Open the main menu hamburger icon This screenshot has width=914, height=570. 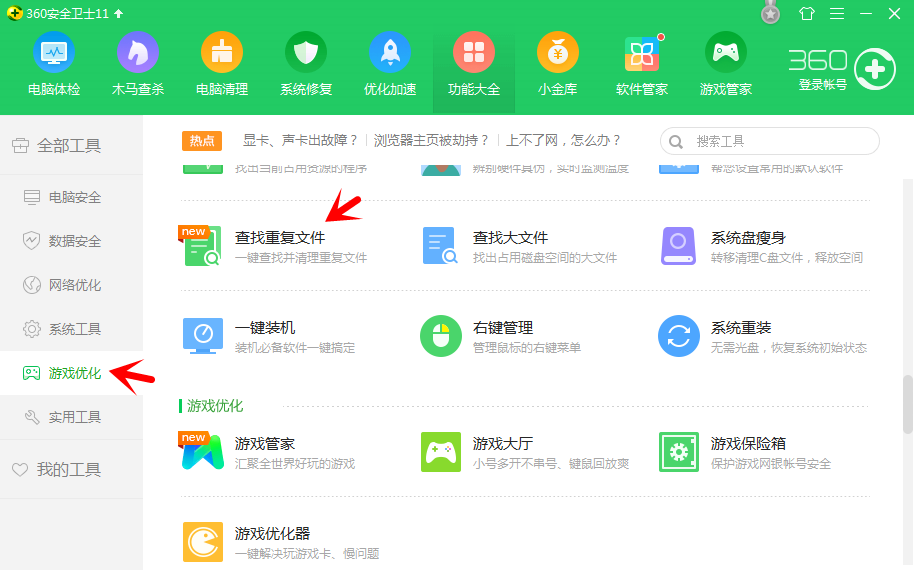click(x=837, y=14)
